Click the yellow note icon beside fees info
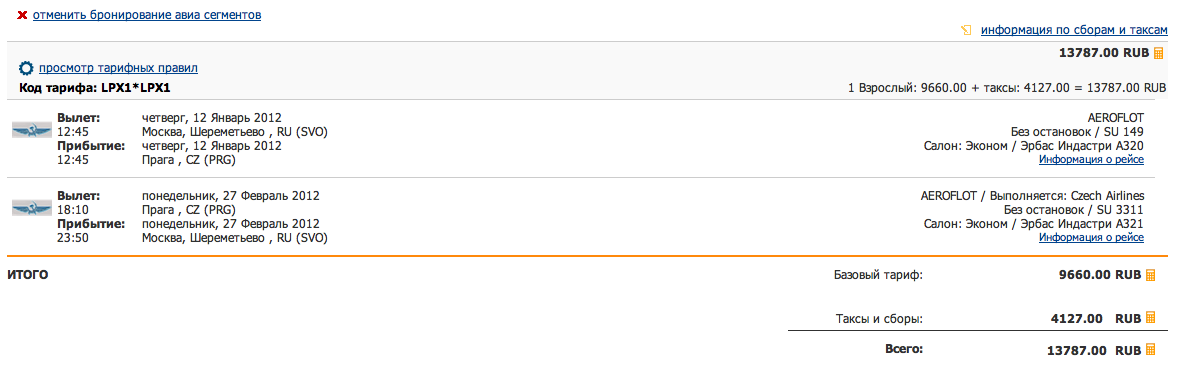Image resolution: width=1182 pixels, height=388 pixels. pyautogui.click(x=966, y=31)
